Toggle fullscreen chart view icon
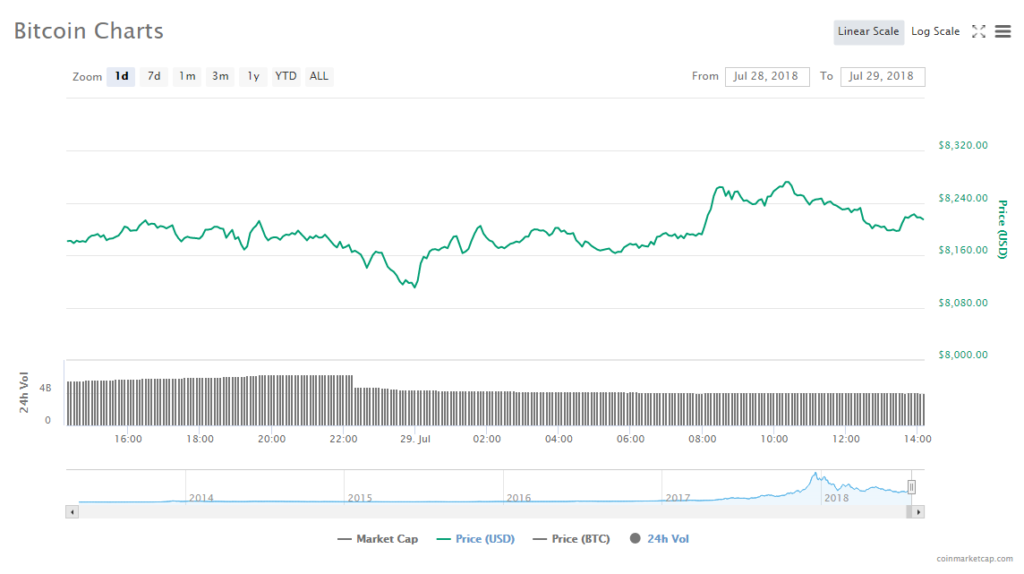Viewport: 1024px width, 574px height. pyautogui.click(x=978, y=32)
